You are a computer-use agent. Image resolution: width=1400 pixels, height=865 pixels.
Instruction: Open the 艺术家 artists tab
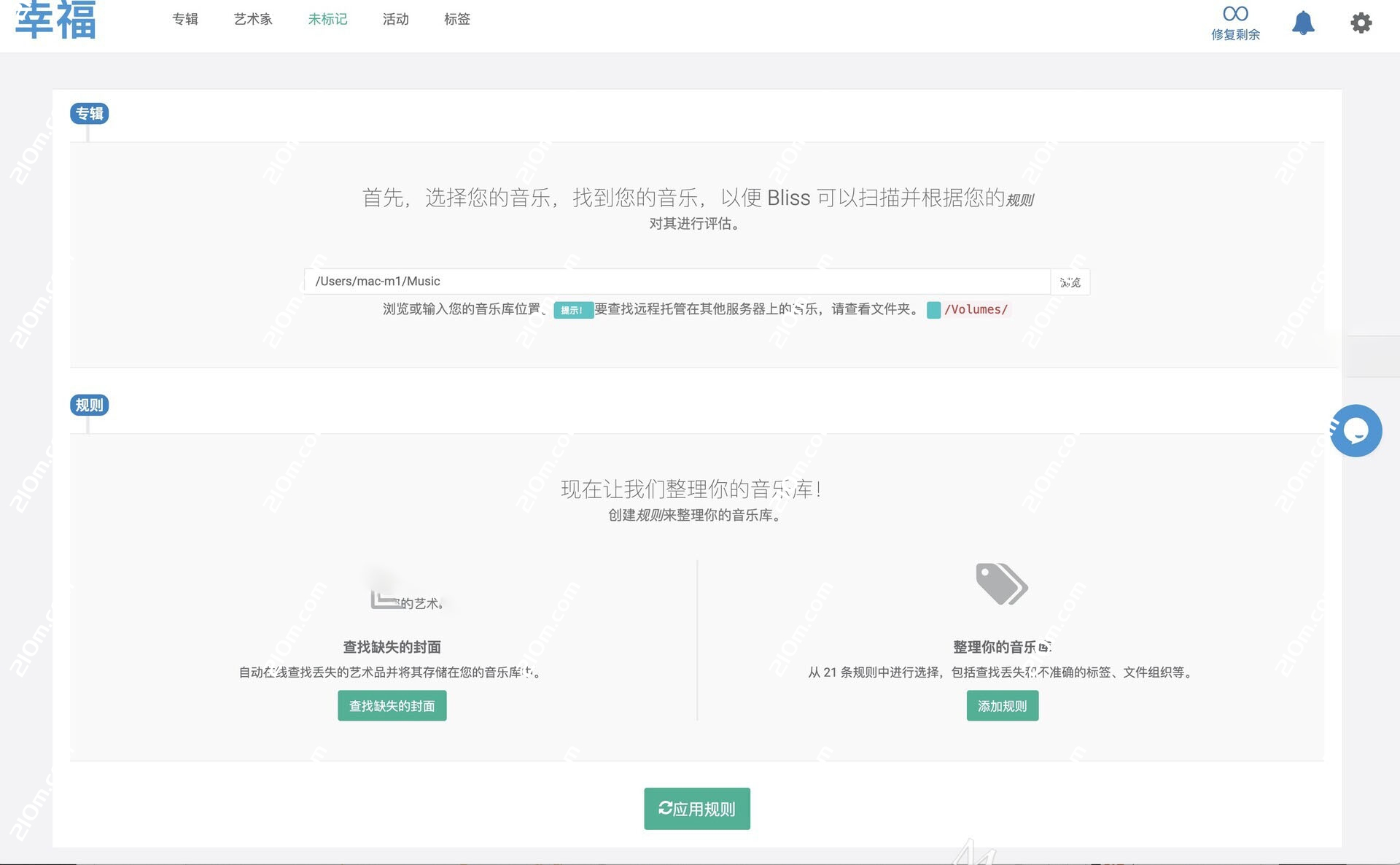click(x=253, y=19)
